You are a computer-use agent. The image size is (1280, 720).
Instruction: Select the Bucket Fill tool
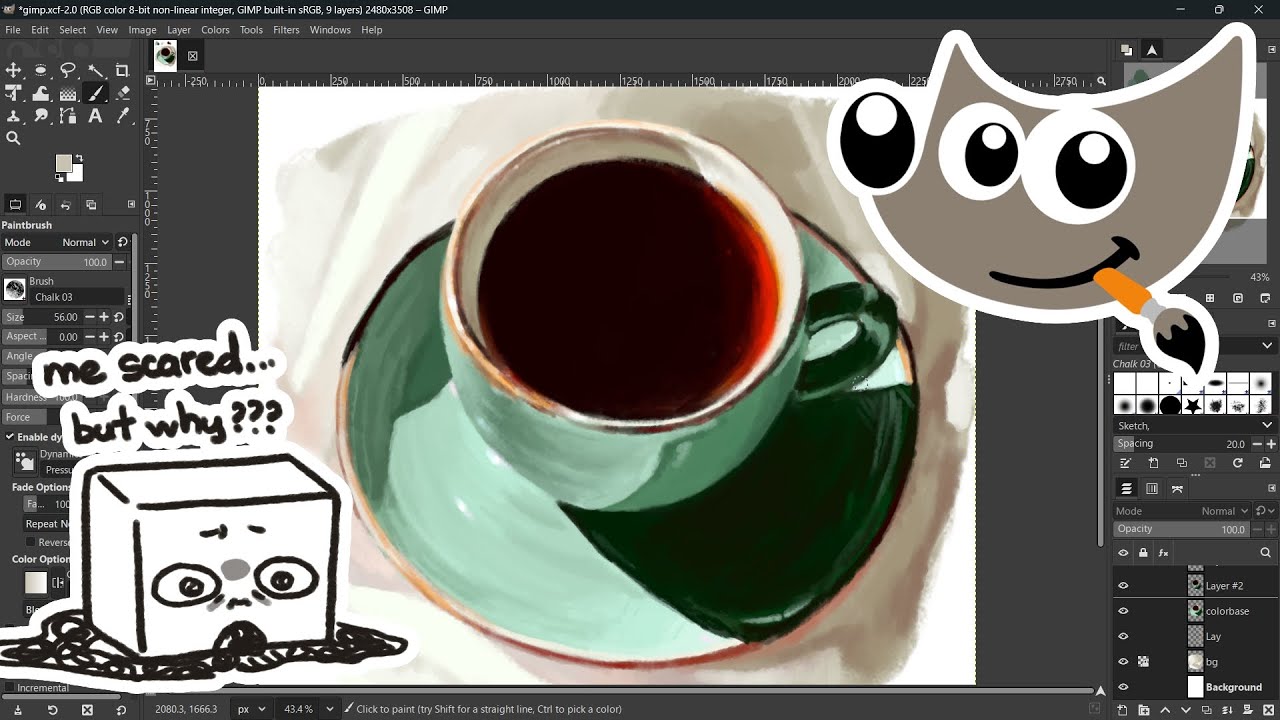pyautogui.click(x=68, y=93)
